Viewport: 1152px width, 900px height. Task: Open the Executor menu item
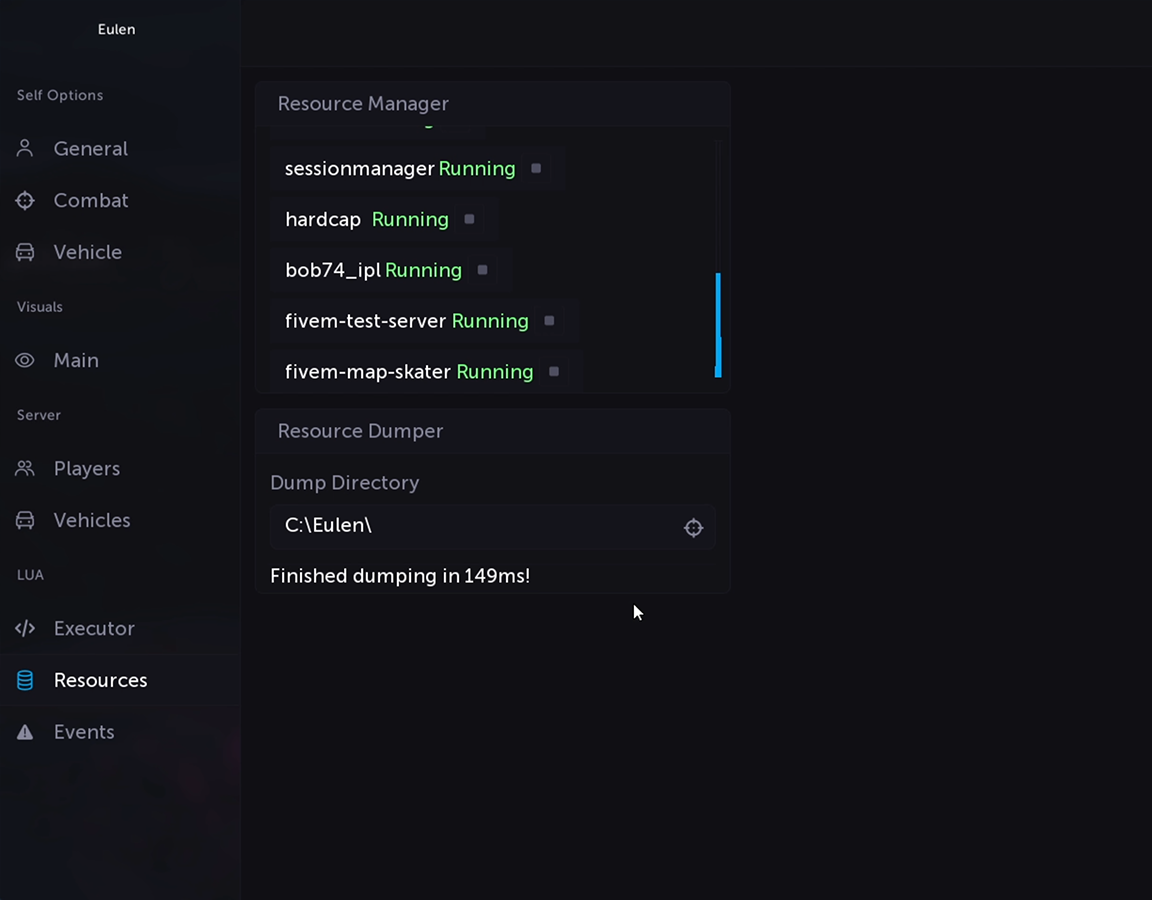coord(94,629)
